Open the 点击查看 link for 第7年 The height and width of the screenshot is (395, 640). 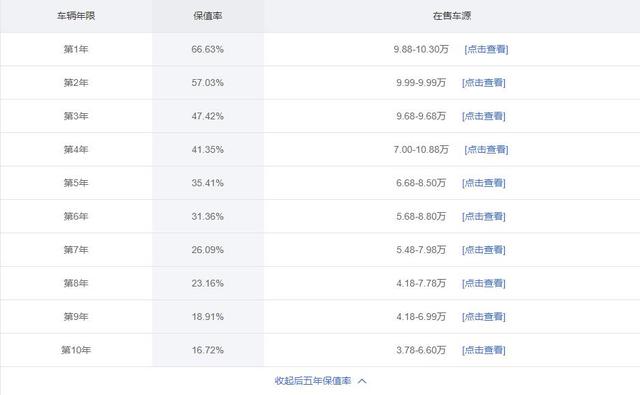point(484,250)
